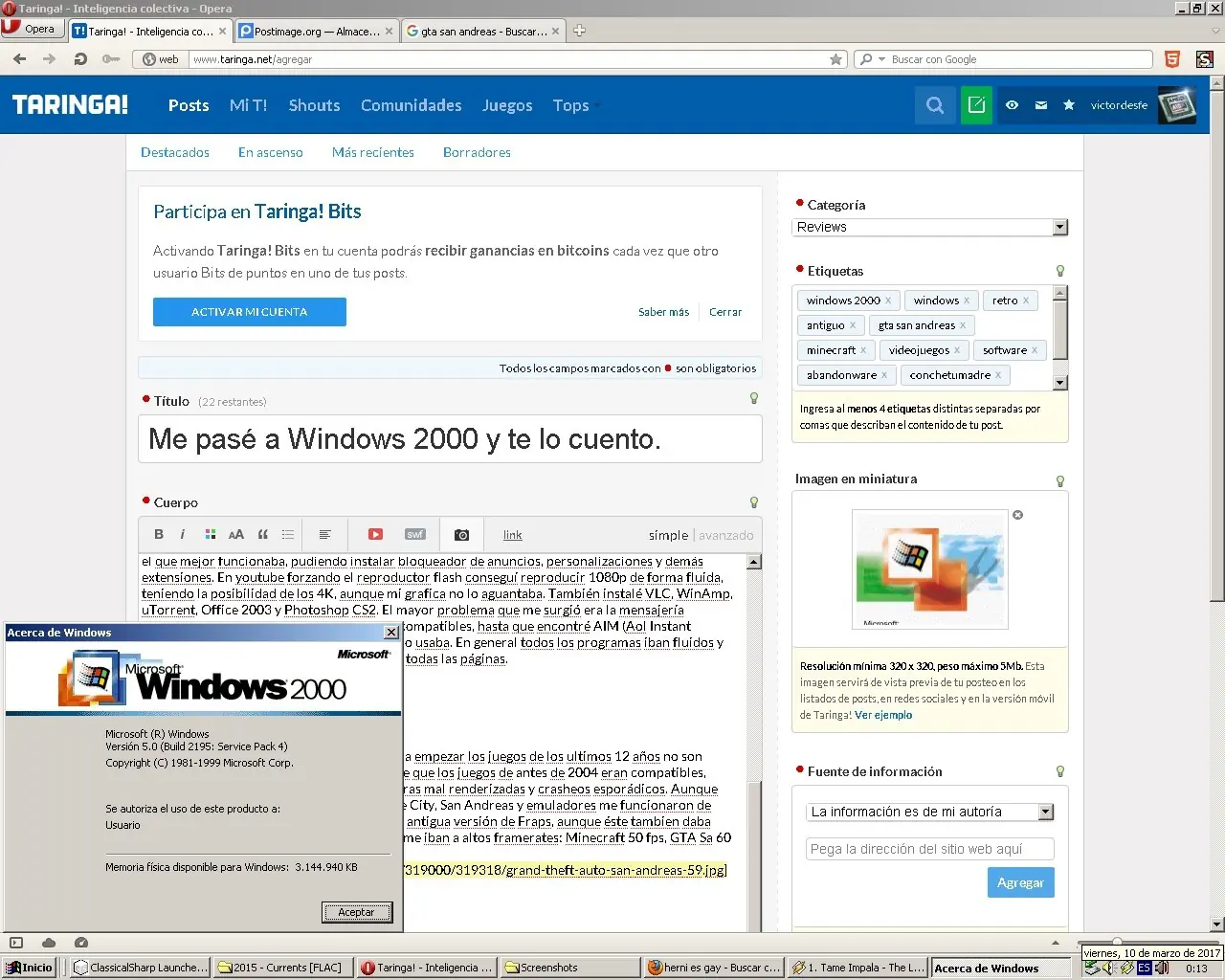This screenshot has width=1225, height=980.
Task: Remove the 'gta san andreas' tag
Action: coord(963,325)
